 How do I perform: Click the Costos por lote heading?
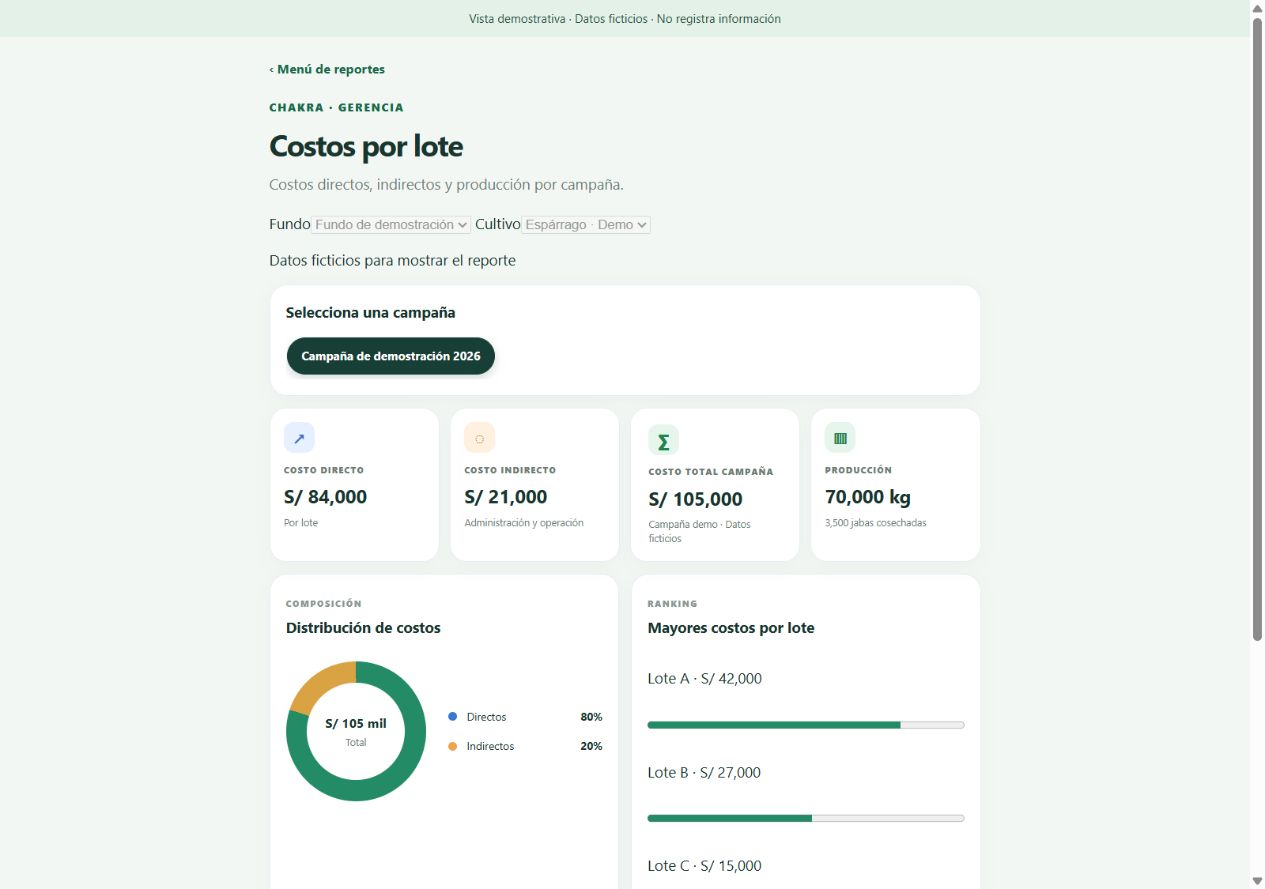(366, 146)
